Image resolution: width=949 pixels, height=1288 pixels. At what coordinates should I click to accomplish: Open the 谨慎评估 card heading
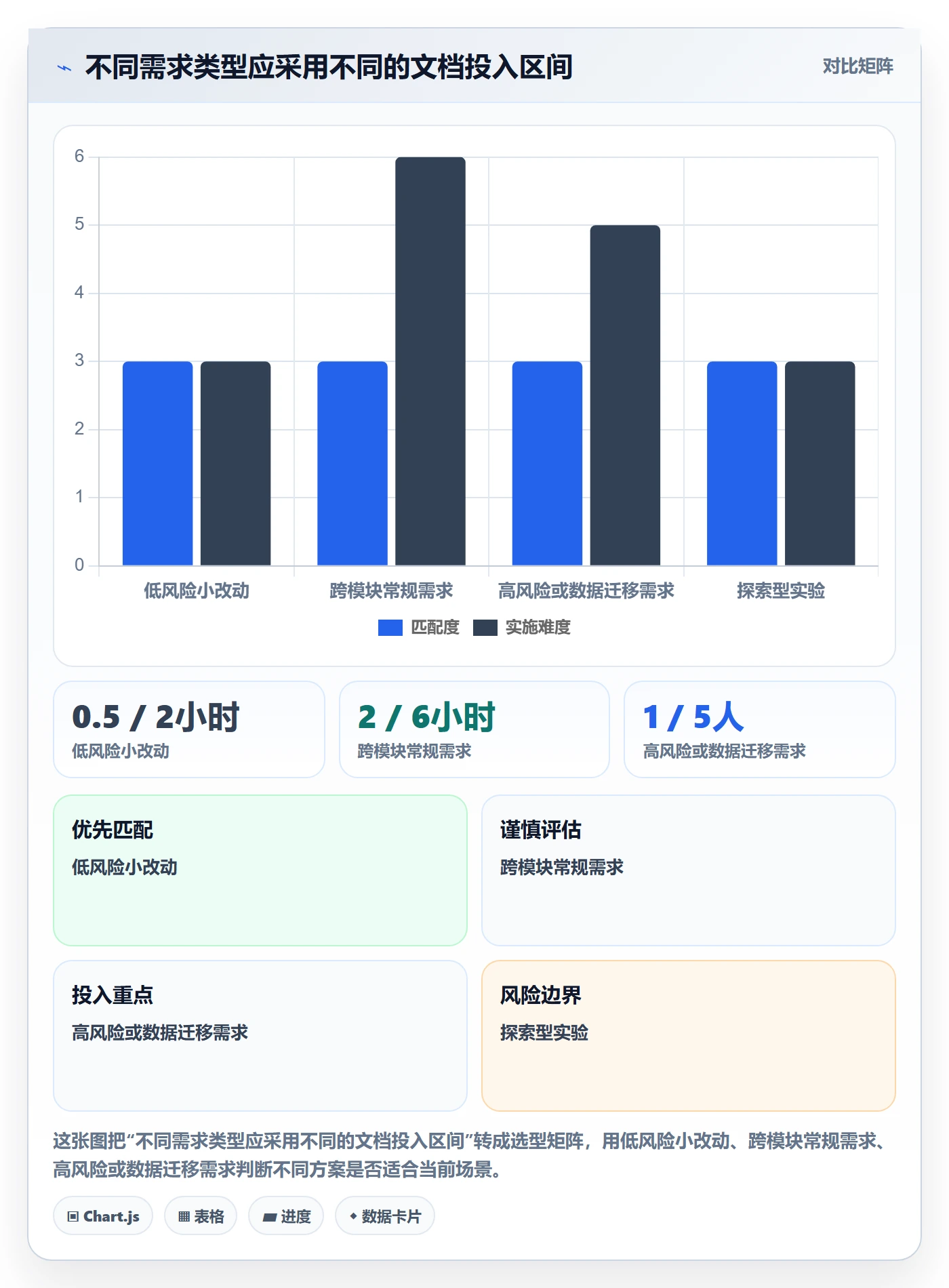[541, 830]
